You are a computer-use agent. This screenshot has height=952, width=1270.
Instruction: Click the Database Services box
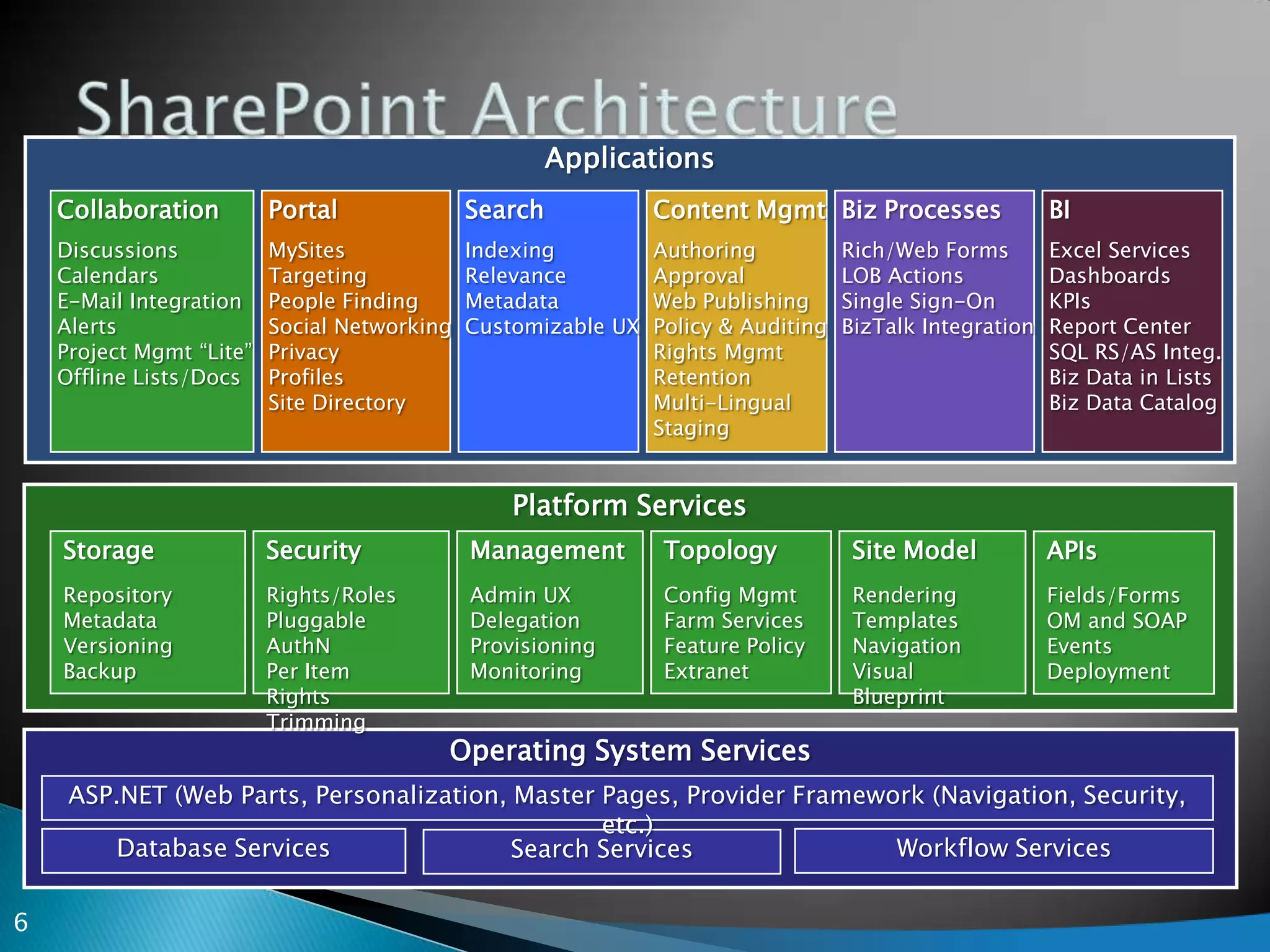click(x=223, y=849)
